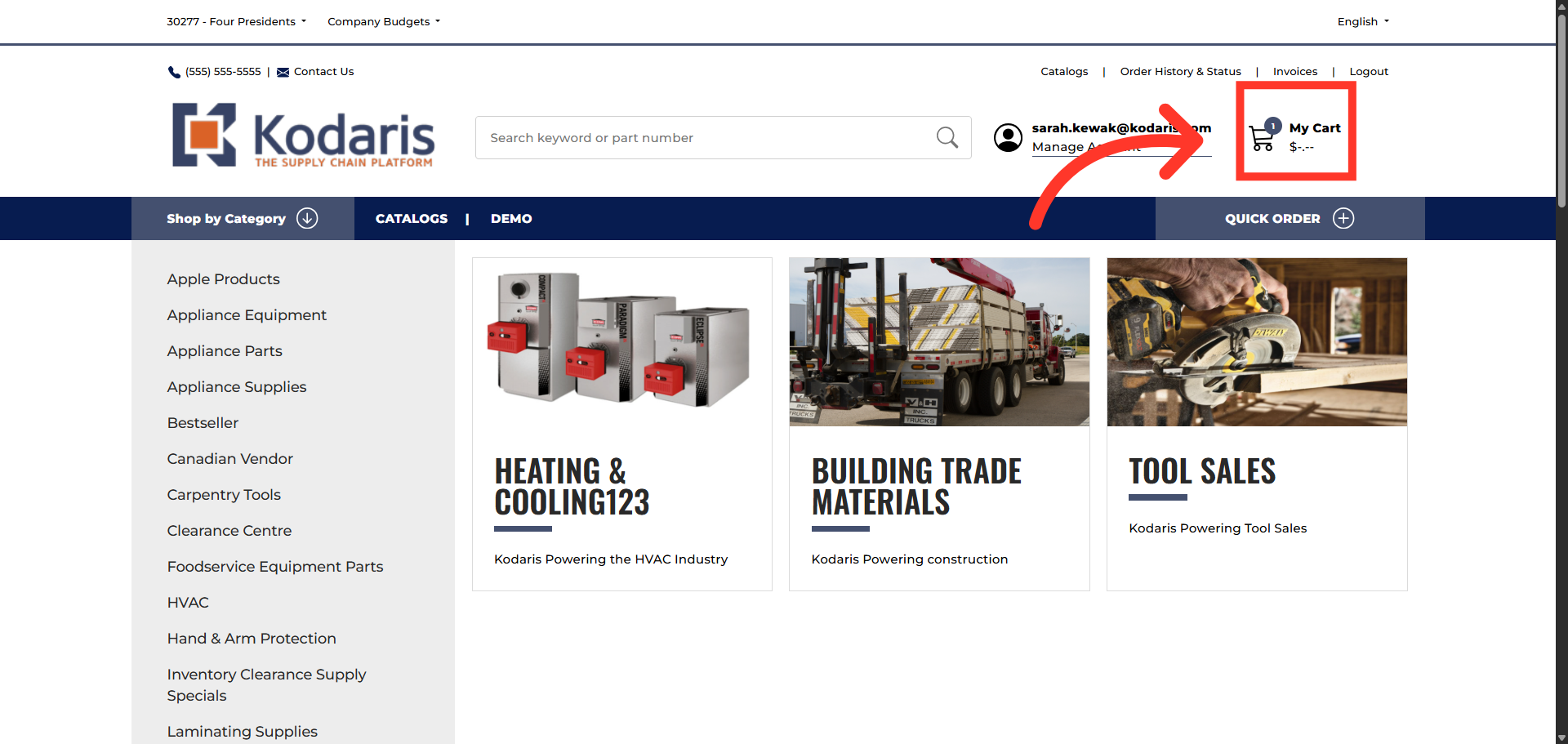Open Order History & Status

click(x=1180, y=71)
